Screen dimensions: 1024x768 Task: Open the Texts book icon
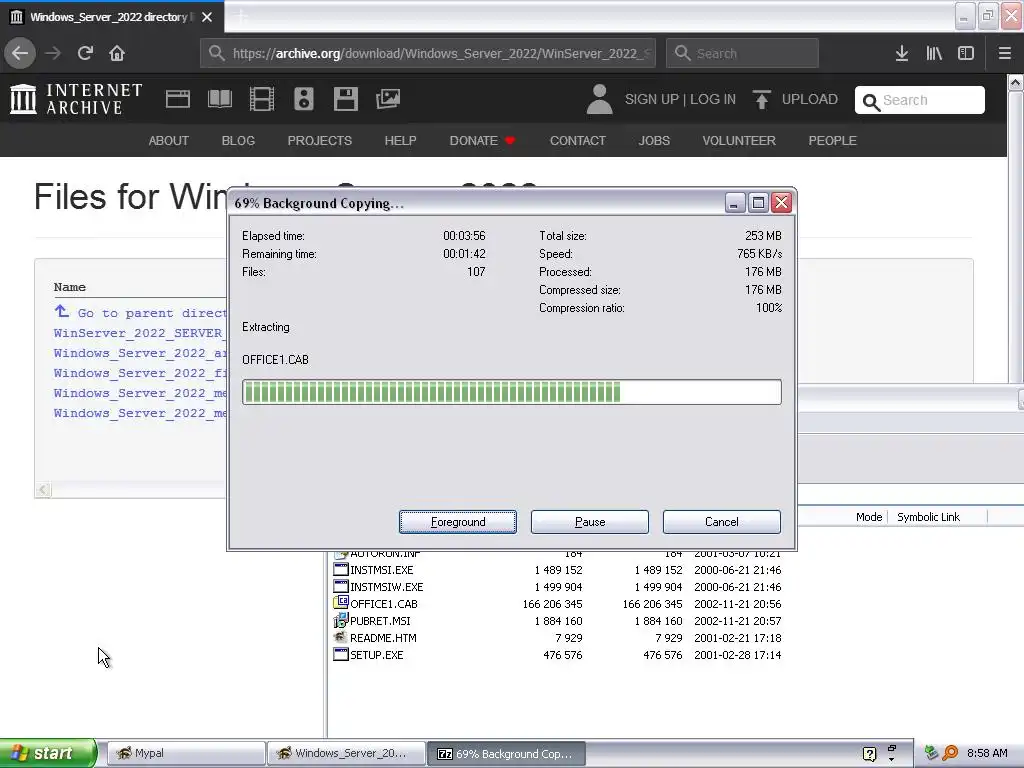click(219, 99)
